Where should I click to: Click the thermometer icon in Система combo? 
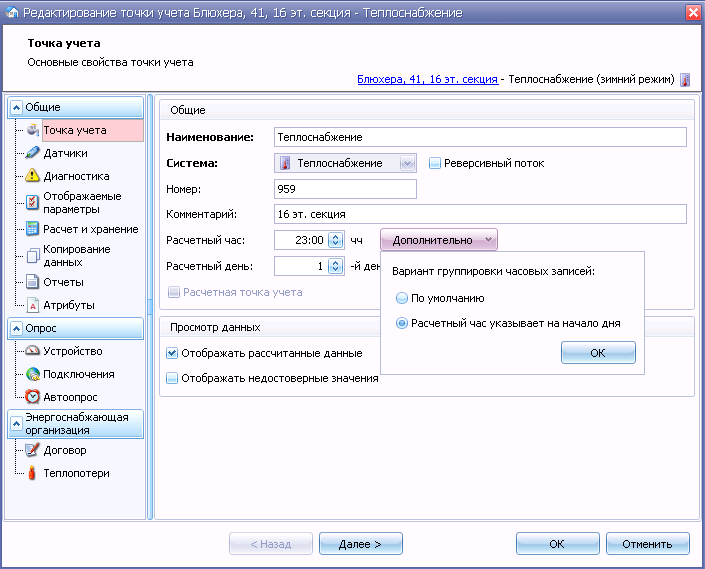tap(285, 163)
